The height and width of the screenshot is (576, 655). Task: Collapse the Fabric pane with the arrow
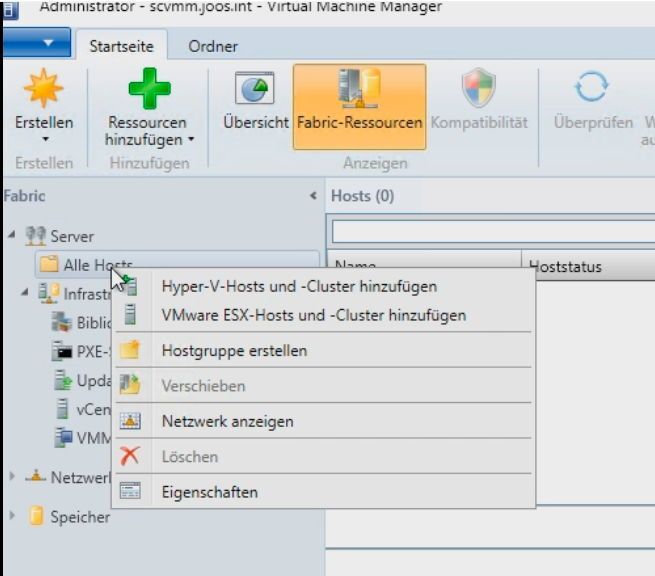coord(313,195)
